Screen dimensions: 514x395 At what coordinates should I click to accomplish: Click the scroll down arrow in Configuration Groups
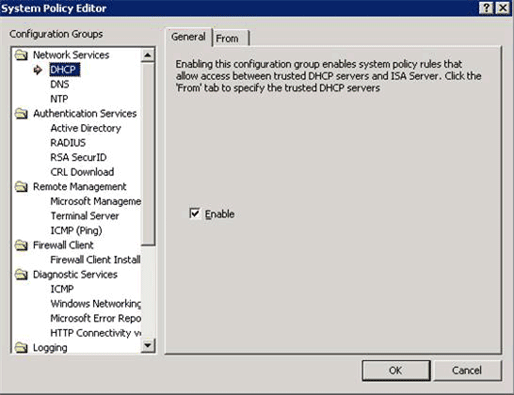click(148, 345)
